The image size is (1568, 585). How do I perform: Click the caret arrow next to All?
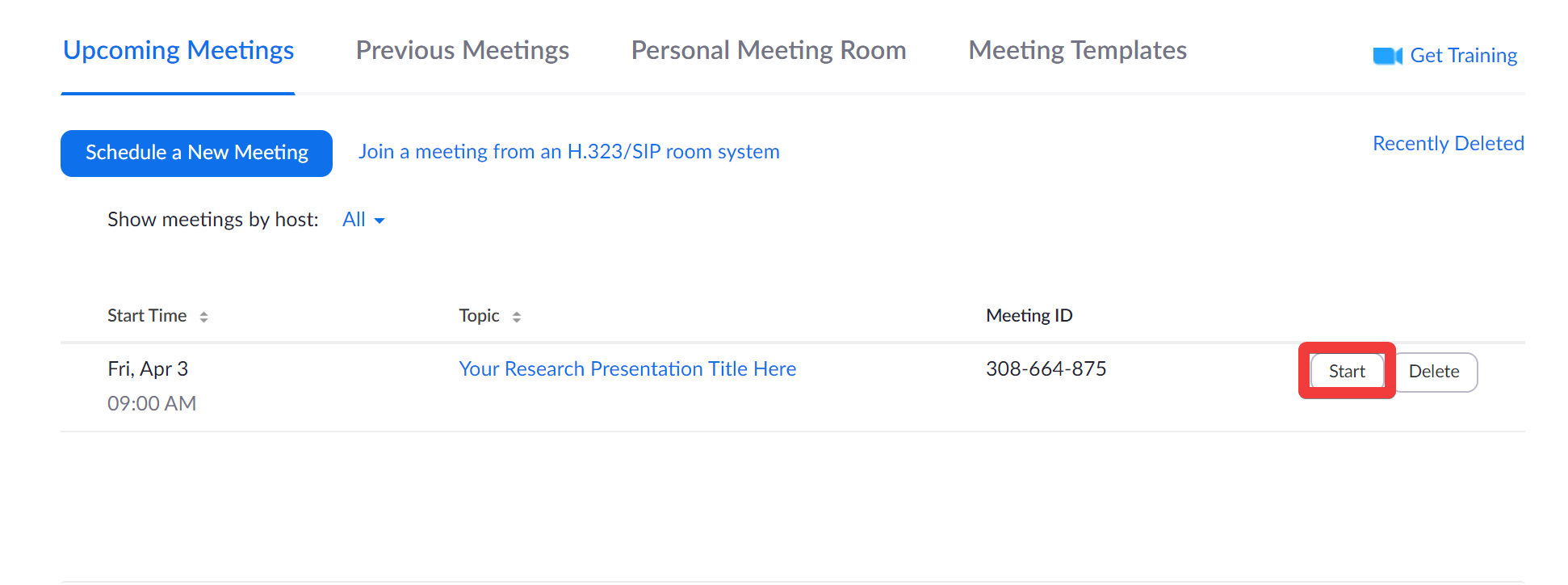[x=379, y=221]
